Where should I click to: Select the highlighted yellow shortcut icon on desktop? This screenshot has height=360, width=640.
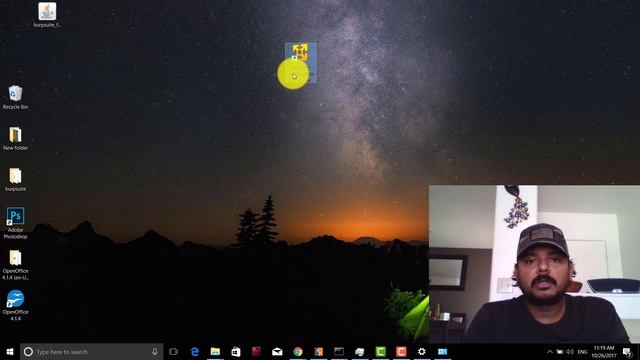301,62
